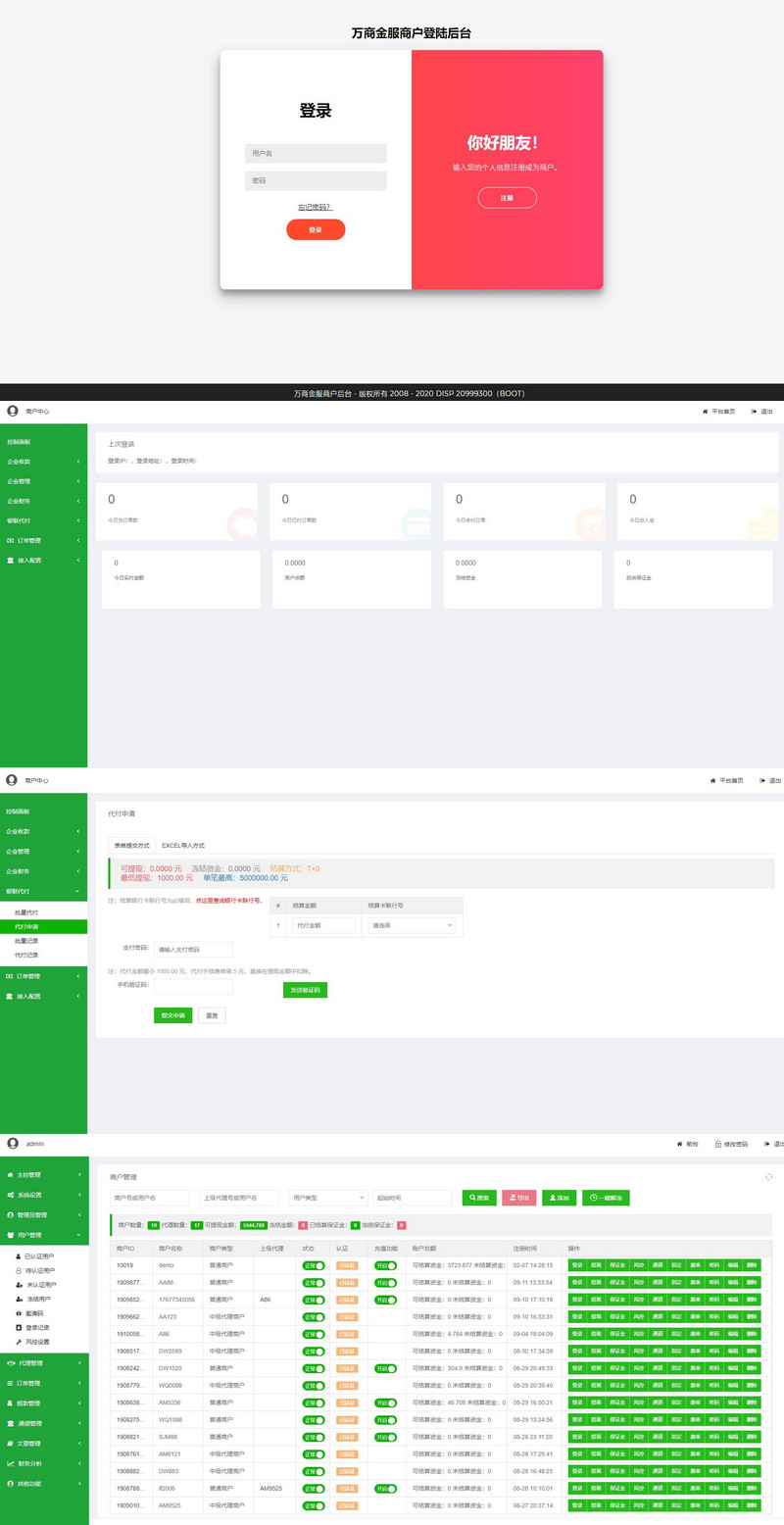The width and height of the screenshot is (784, 1525).
Task: Expand 企业管理 on 代付申请 screen sidebar
Action: click(43, 851)
